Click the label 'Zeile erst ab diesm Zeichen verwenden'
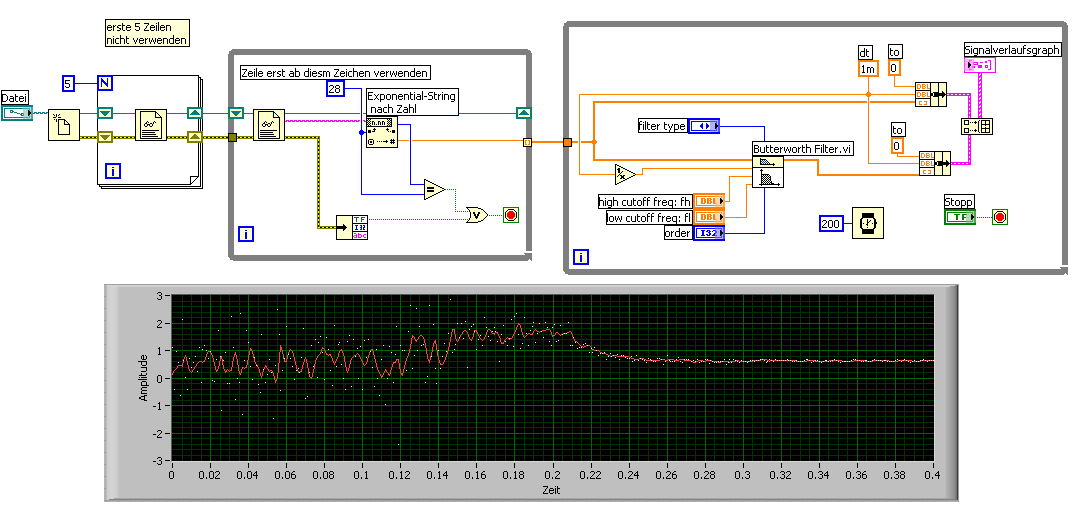The image size is (1078, 509). click(x=336, y=72)
